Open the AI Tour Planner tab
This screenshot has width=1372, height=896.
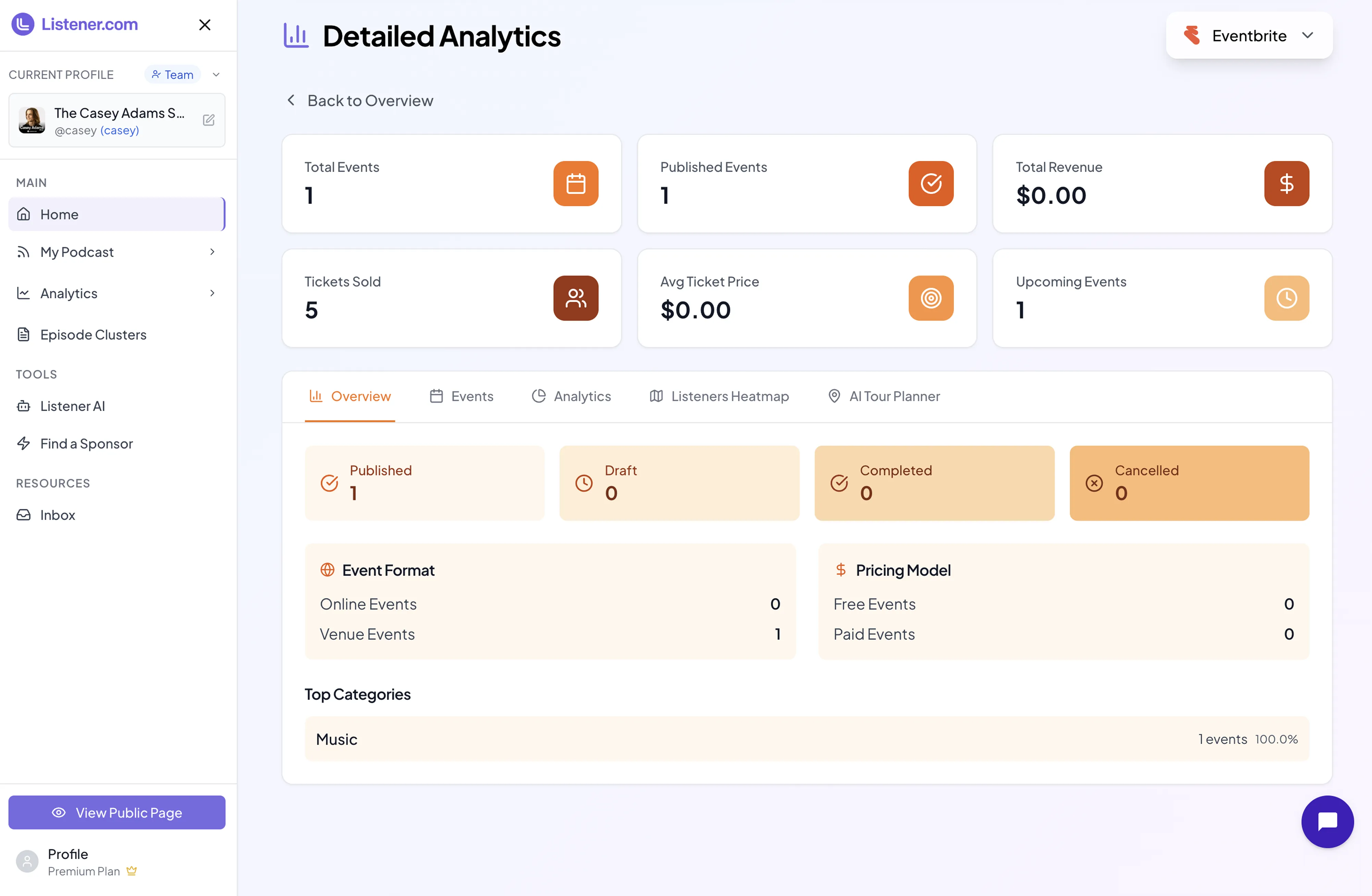pos(883,396)
